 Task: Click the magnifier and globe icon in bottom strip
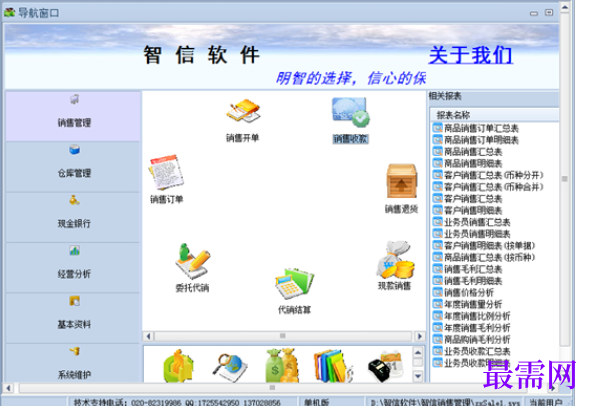[230, 367]
